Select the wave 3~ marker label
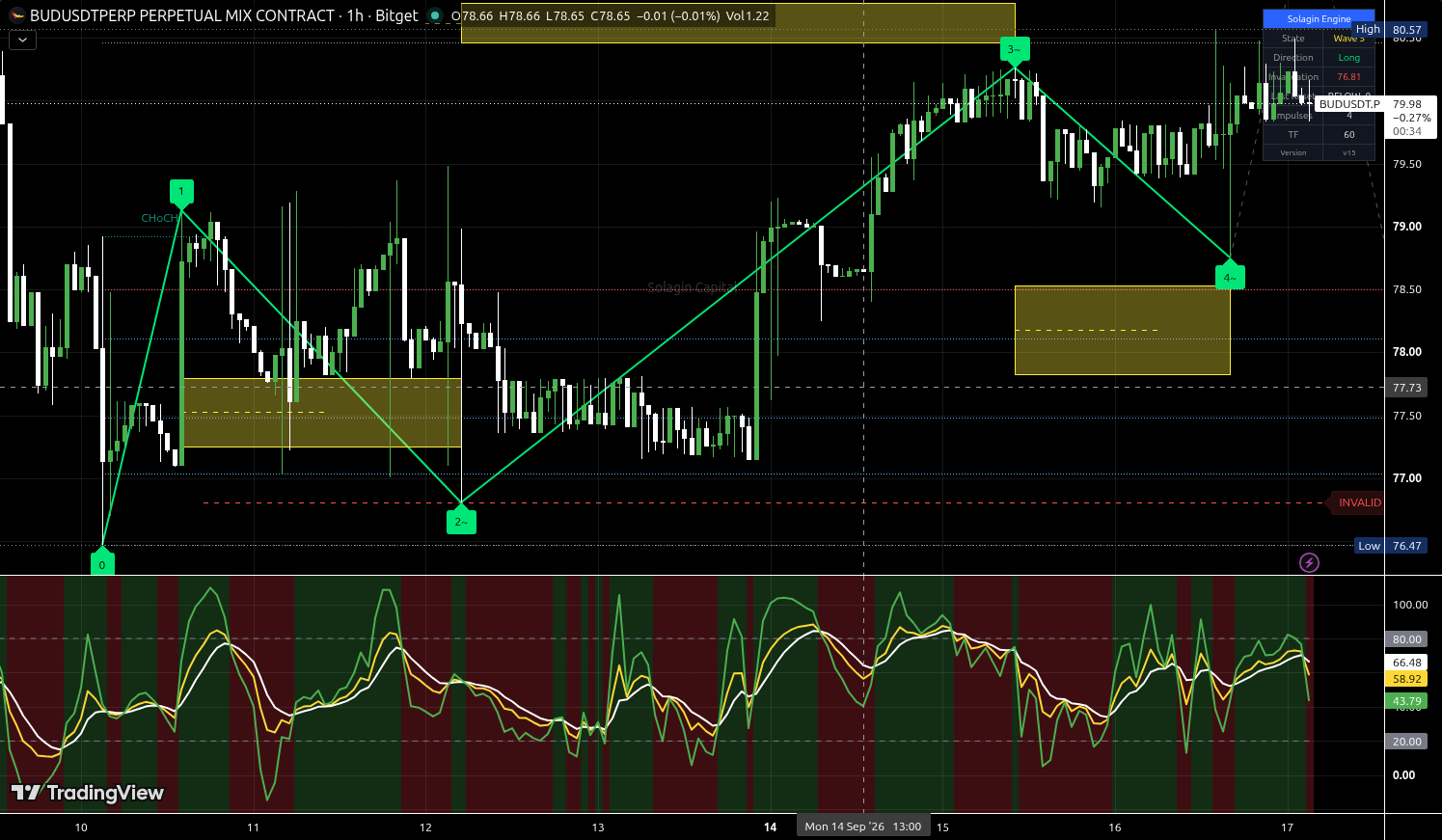Viewport: 1442px width, 840px height. (1014, 50)
